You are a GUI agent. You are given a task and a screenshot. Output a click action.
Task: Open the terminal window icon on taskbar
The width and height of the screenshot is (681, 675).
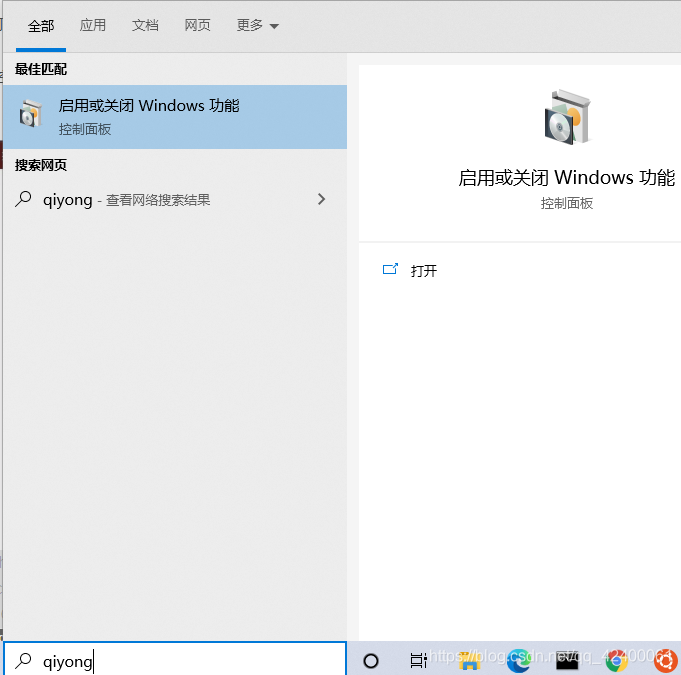tap(567, 661)
